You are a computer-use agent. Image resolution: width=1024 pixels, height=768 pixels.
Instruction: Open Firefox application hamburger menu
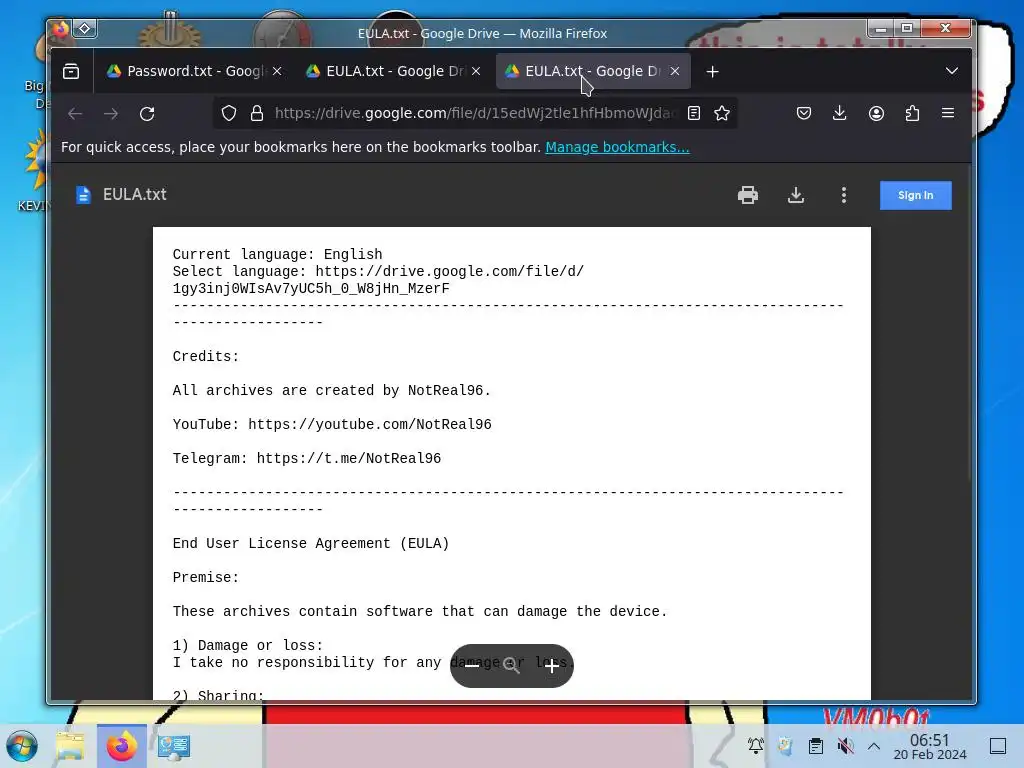[x=948, y=114]
